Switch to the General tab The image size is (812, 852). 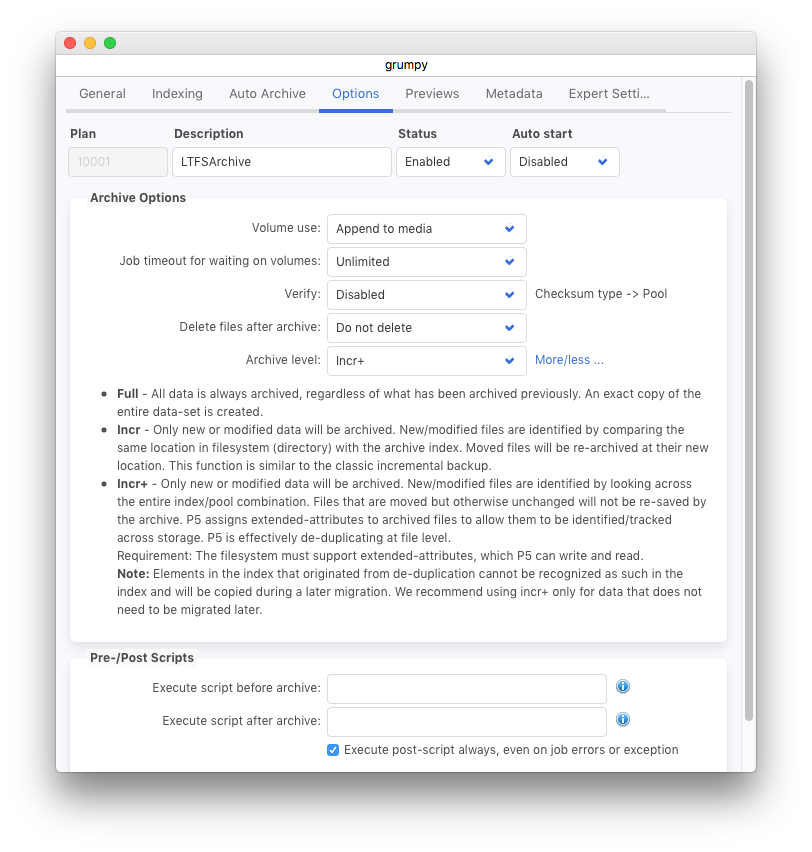pyautogui.click(x=102, y=94)
